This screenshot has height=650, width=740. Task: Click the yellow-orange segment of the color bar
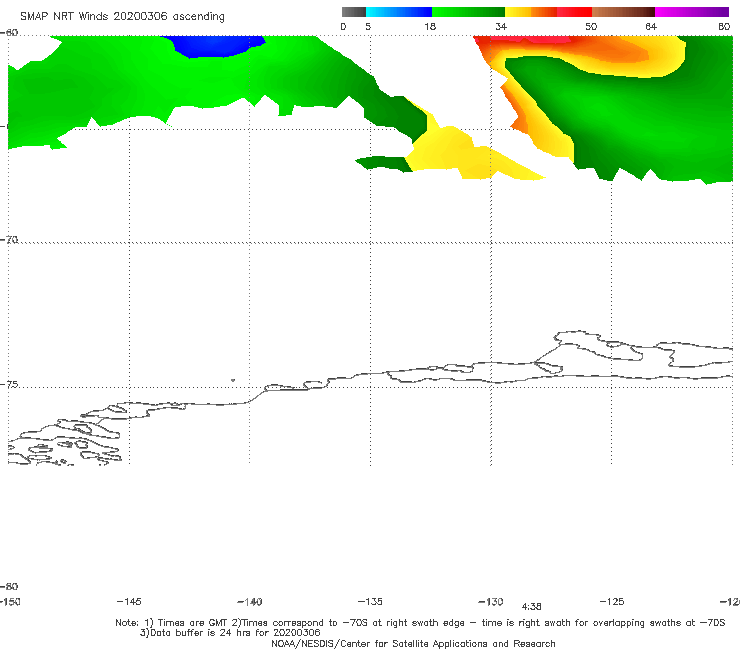(531, 12)
